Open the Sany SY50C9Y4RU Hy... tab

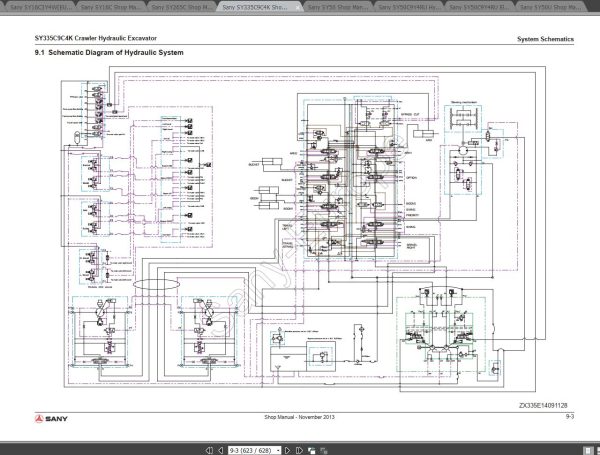tap(409, 7)
